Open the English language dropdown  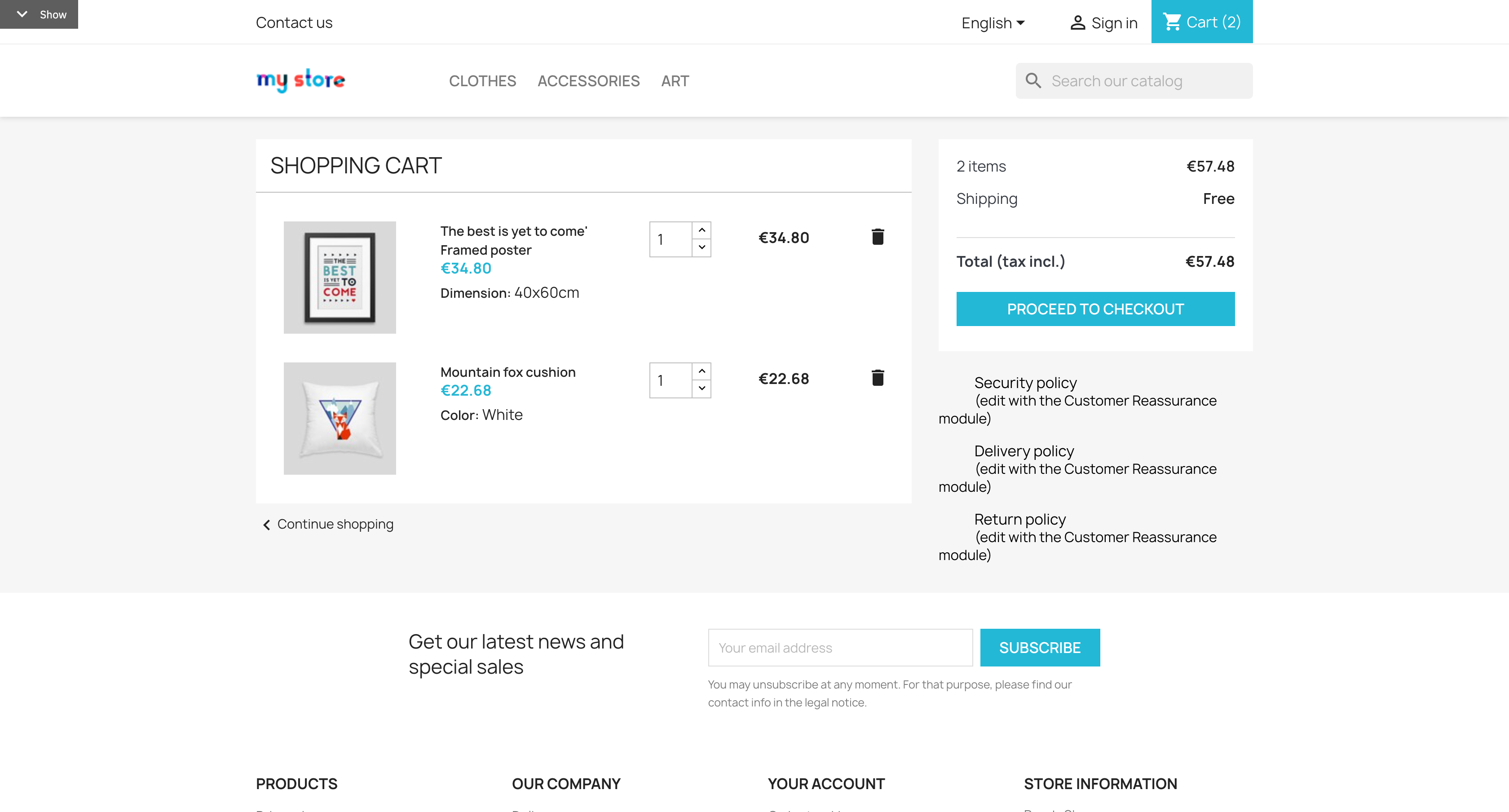[993, 23]
